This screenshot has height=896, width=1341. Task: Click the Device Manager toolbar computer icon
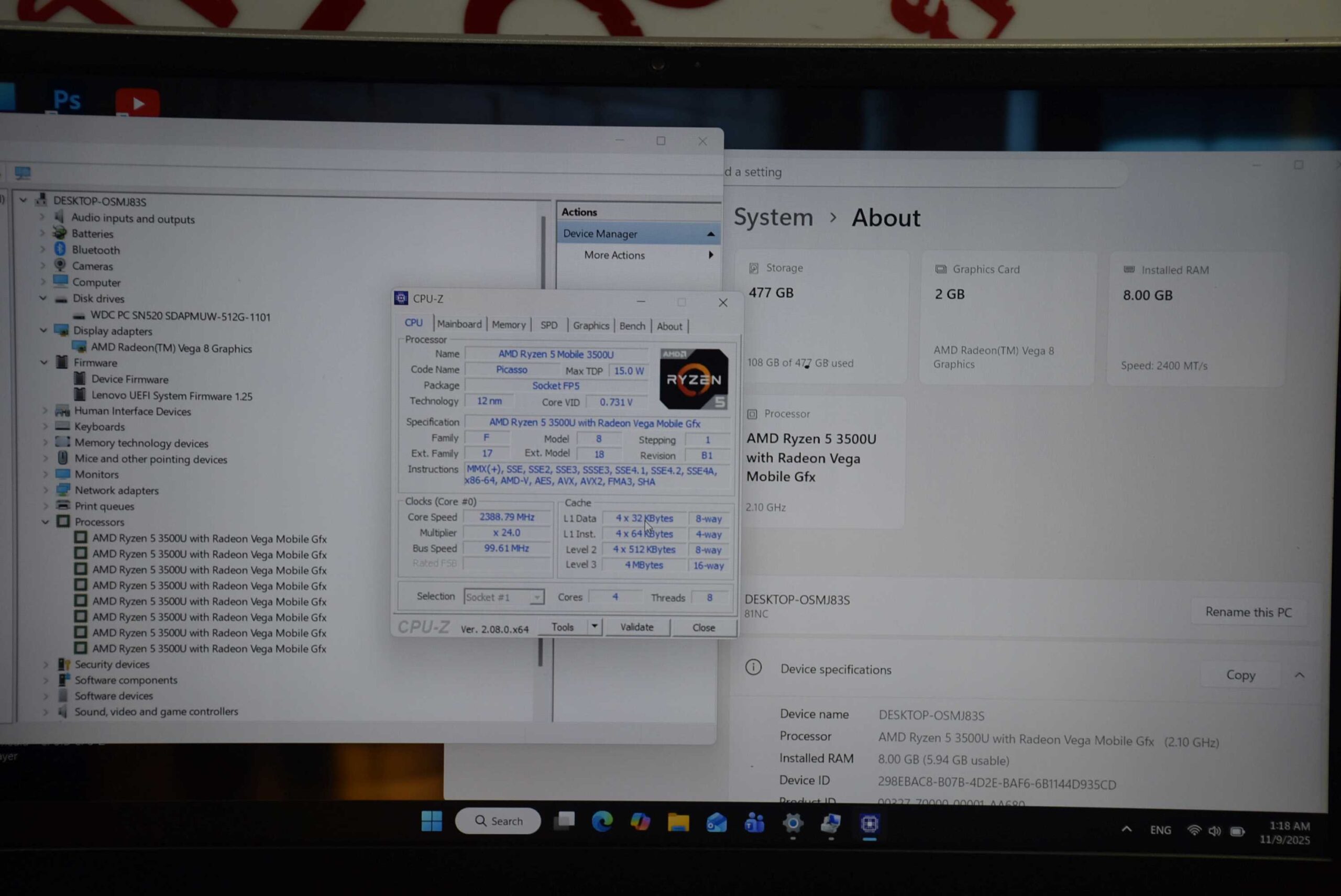pos(23,172)
